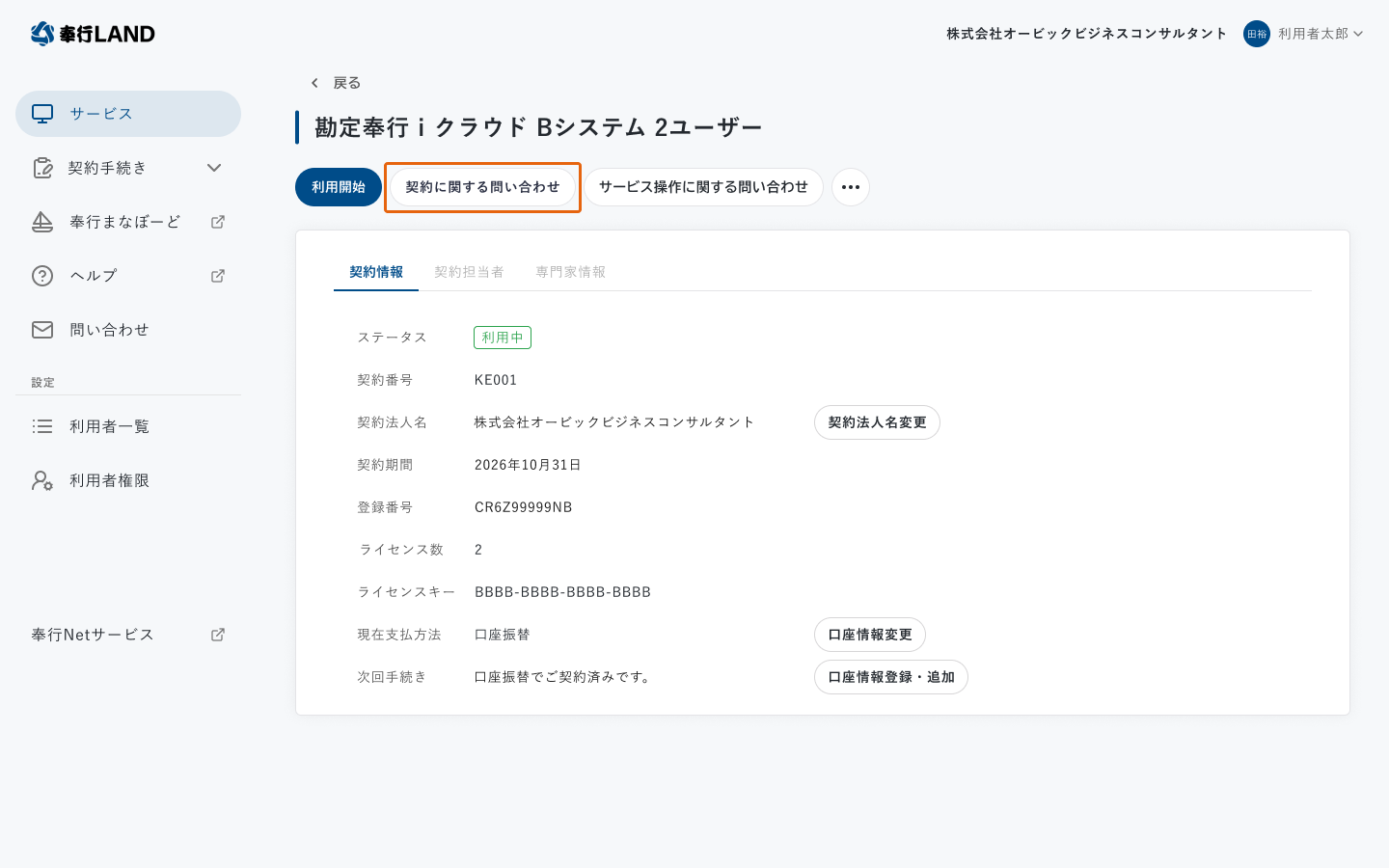Screen dimensions: 1389x868
Task: Click the 契約に関する問い合わせ button
Action: click(482, 187)
